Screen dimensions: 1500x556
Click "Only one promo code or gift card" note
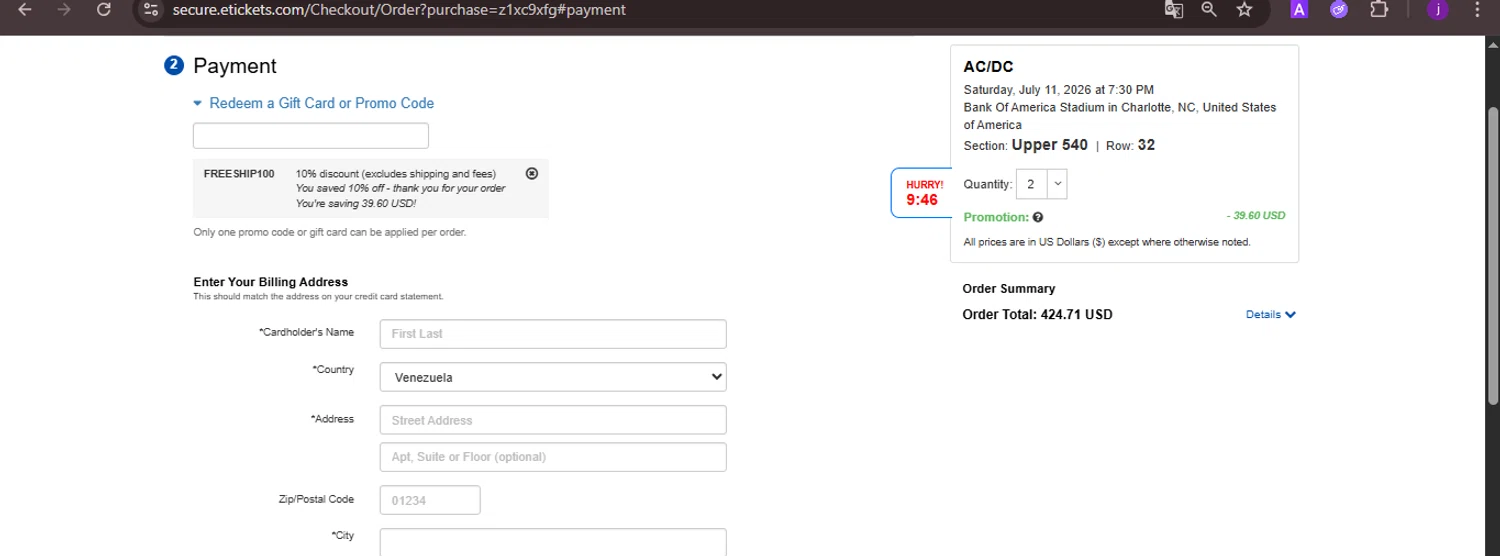click(x=329, y=233)
